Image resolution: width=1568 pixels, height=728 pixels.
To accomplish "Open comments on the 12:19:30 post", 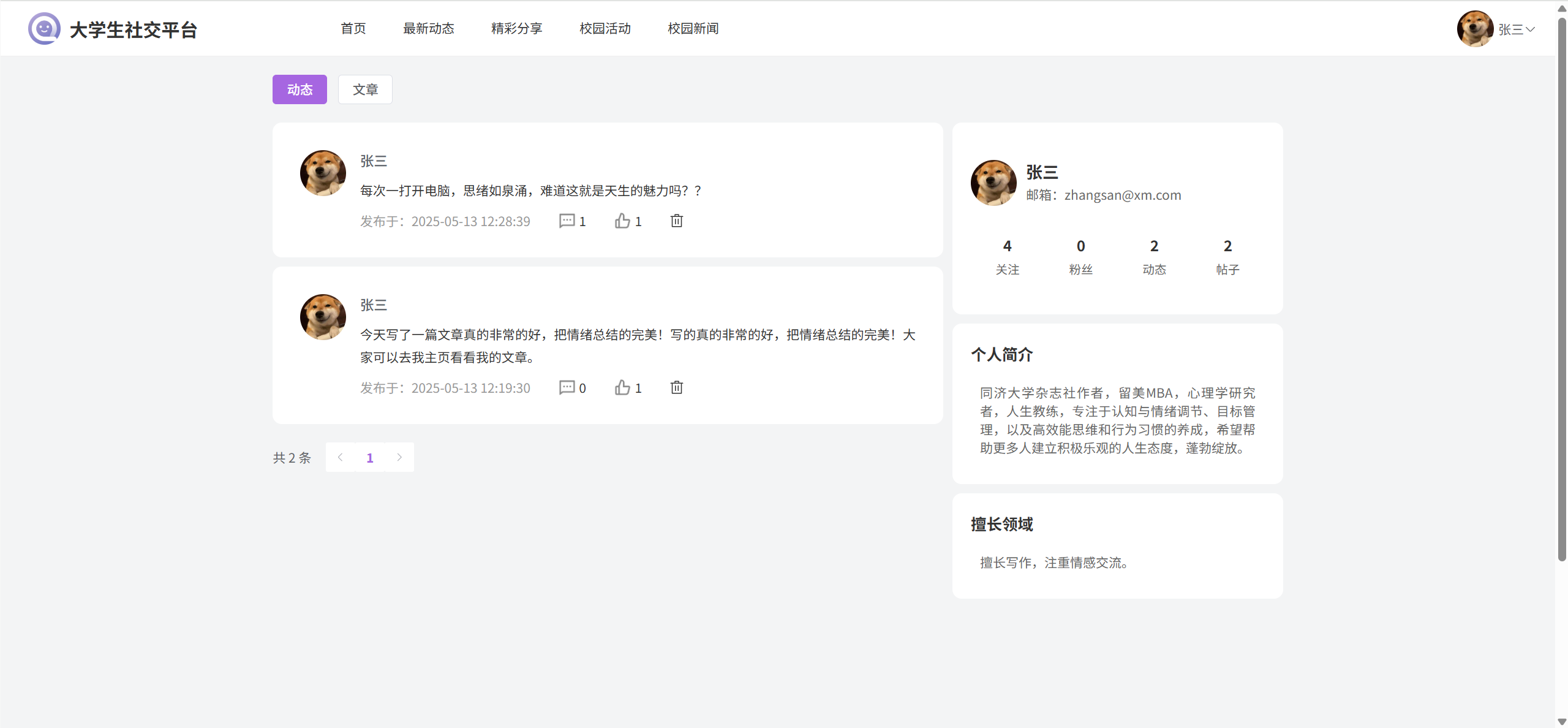I will (567, 388).
